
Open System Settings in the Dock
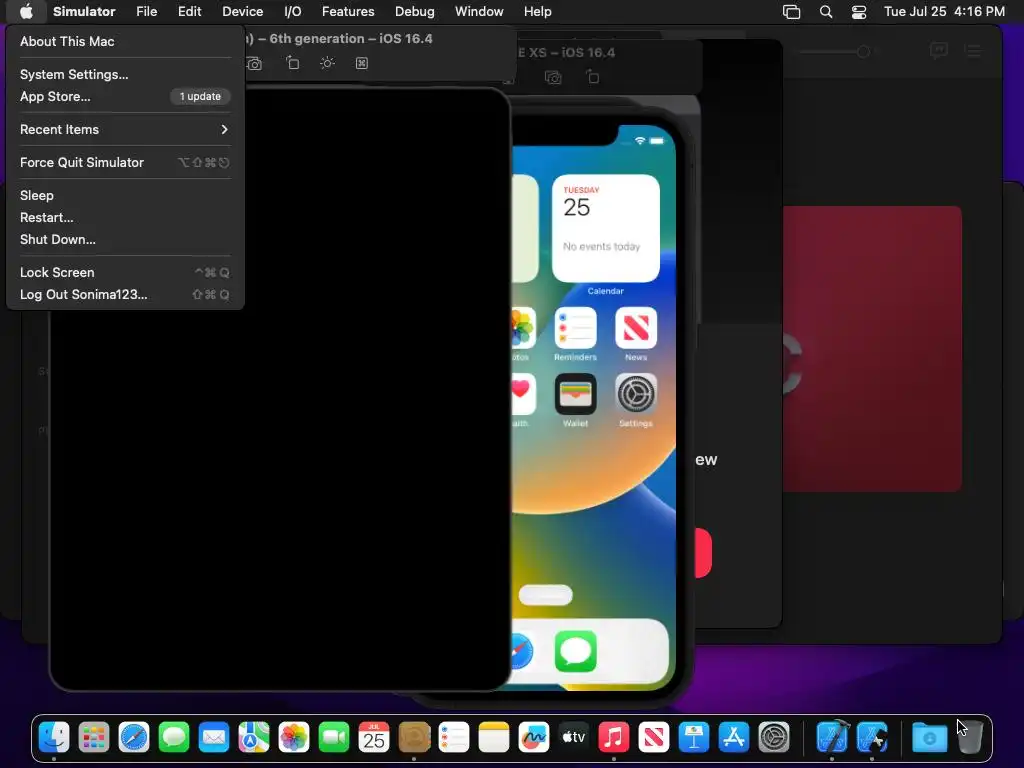pos(774,738)
